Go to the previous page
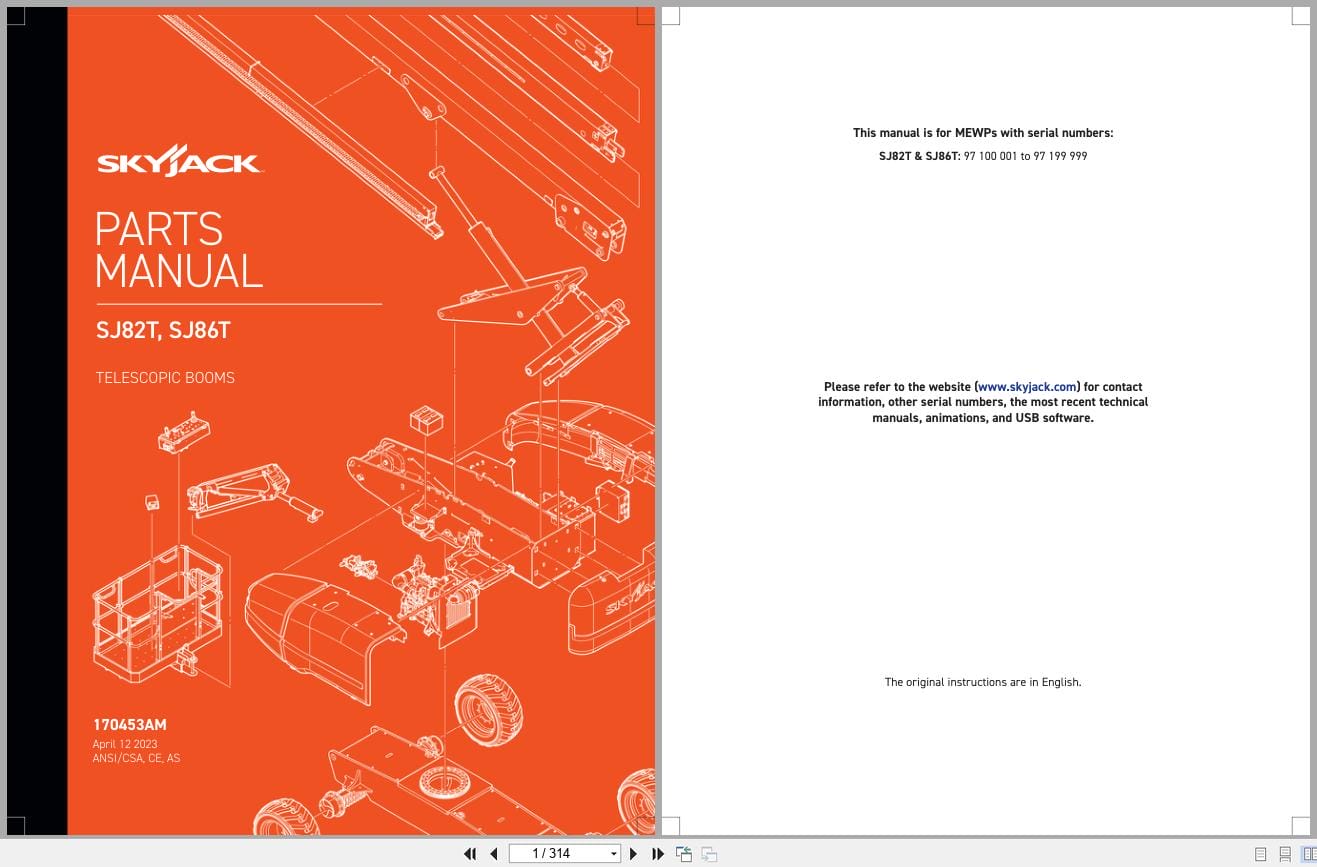The width and height of the screenshot is (1317, 867). (494, 853)
